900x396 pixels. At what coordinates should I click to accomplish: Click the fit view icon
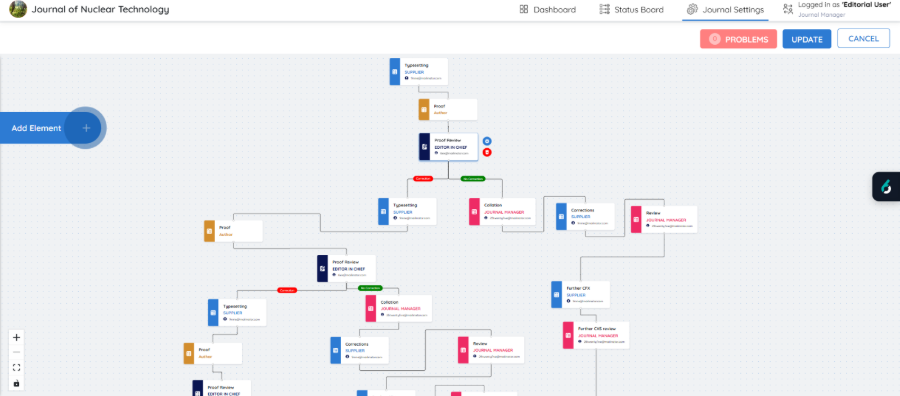pos(16,367)
